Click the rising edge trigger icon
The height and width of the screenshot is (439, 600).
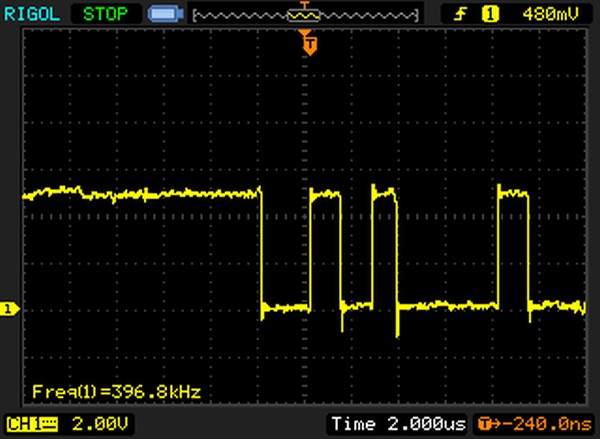pos(462,14)
